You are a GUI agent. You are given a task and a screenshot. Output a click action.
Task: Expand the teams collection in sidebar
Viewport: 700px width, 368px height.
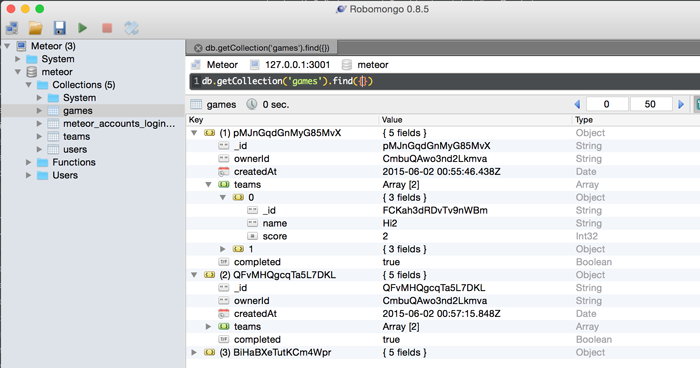tap(39, 137)
